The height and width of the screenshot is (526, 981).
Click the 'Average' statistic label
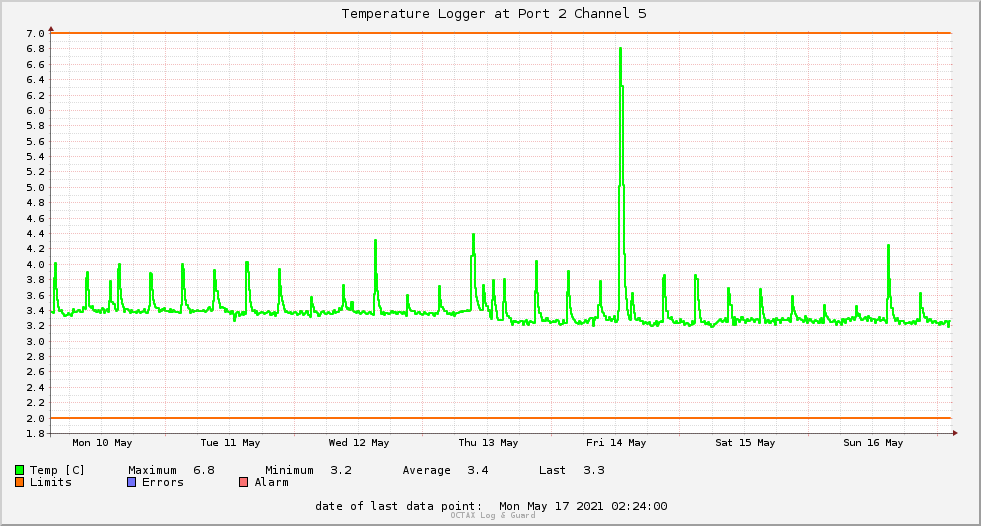[427, 470]
